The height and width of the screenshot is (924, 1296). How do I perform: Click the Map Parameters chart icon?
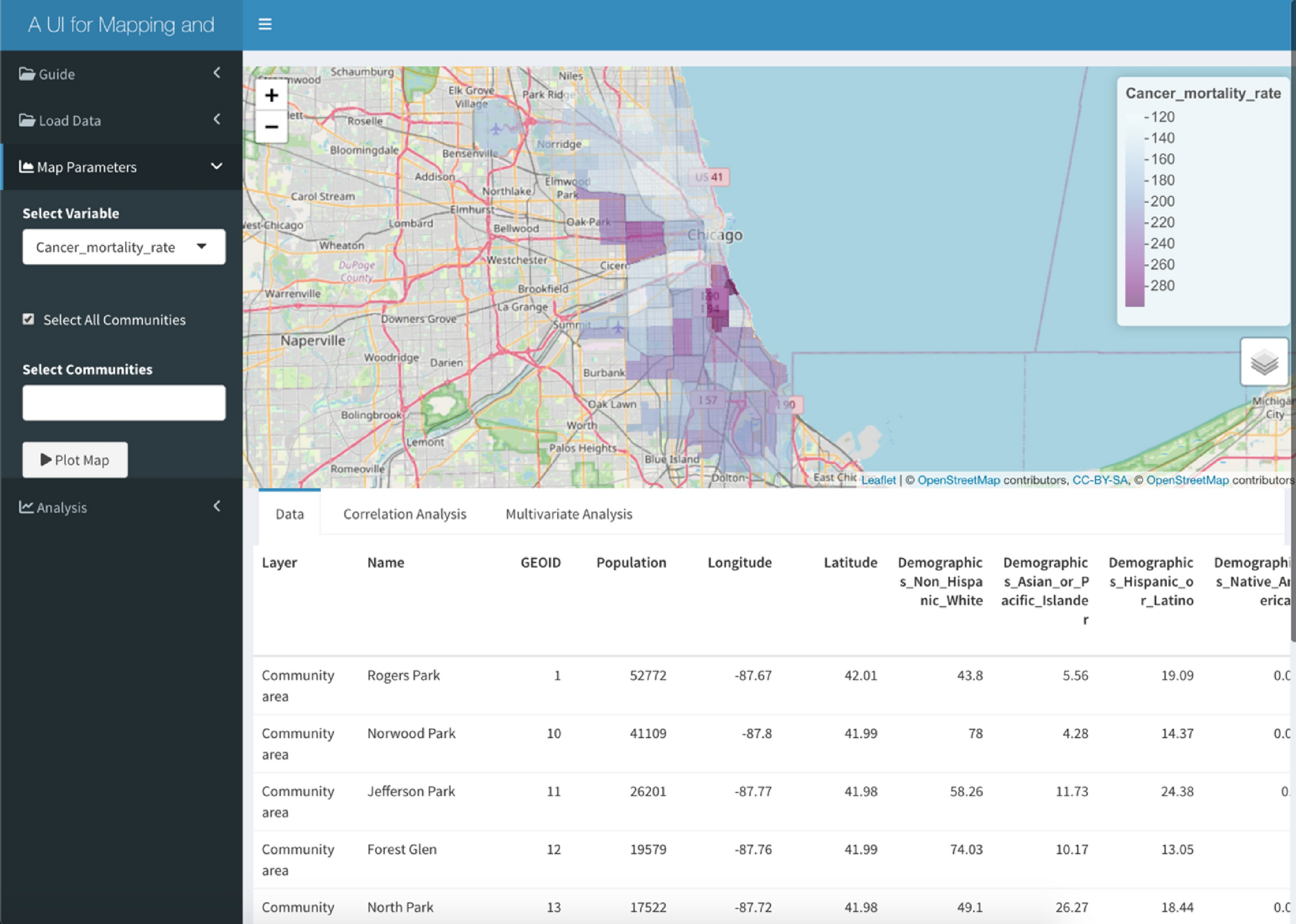[26, 167]
